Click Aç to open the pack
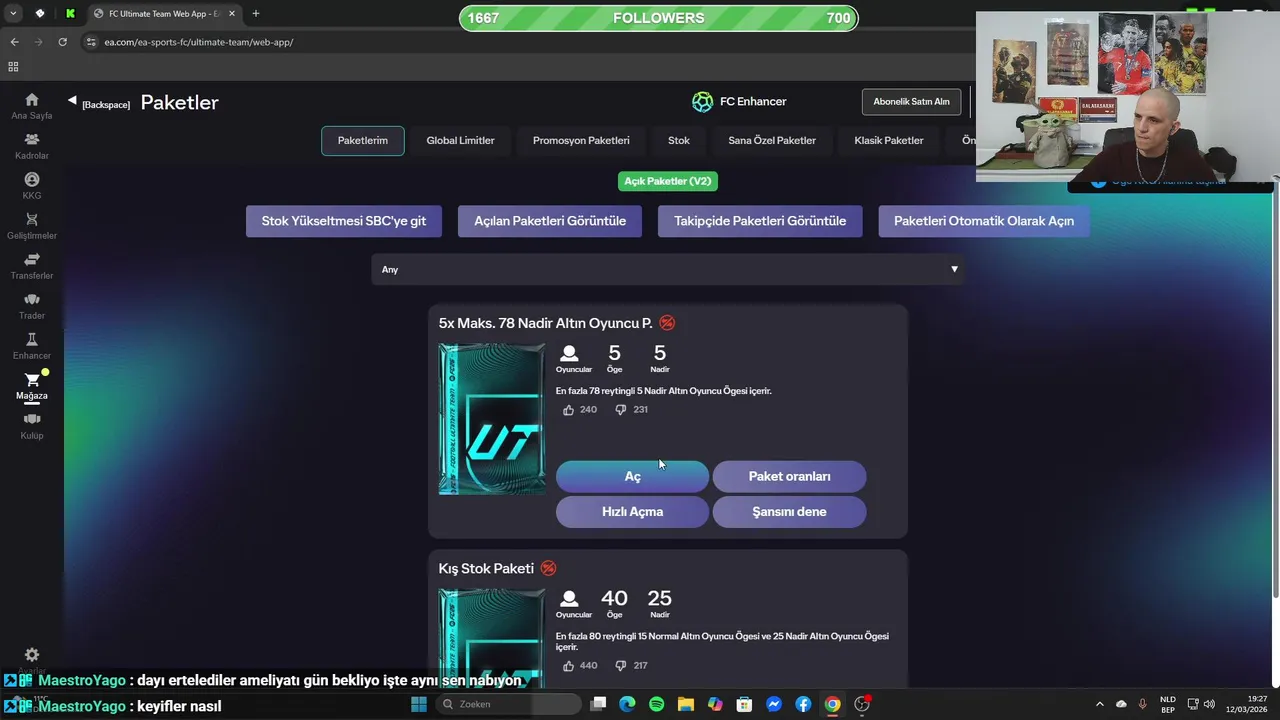 coord(632,477)
